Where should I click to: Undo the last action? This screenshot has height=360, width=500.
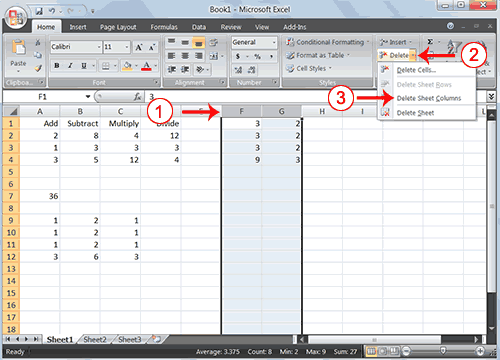(x=52, y=11)
